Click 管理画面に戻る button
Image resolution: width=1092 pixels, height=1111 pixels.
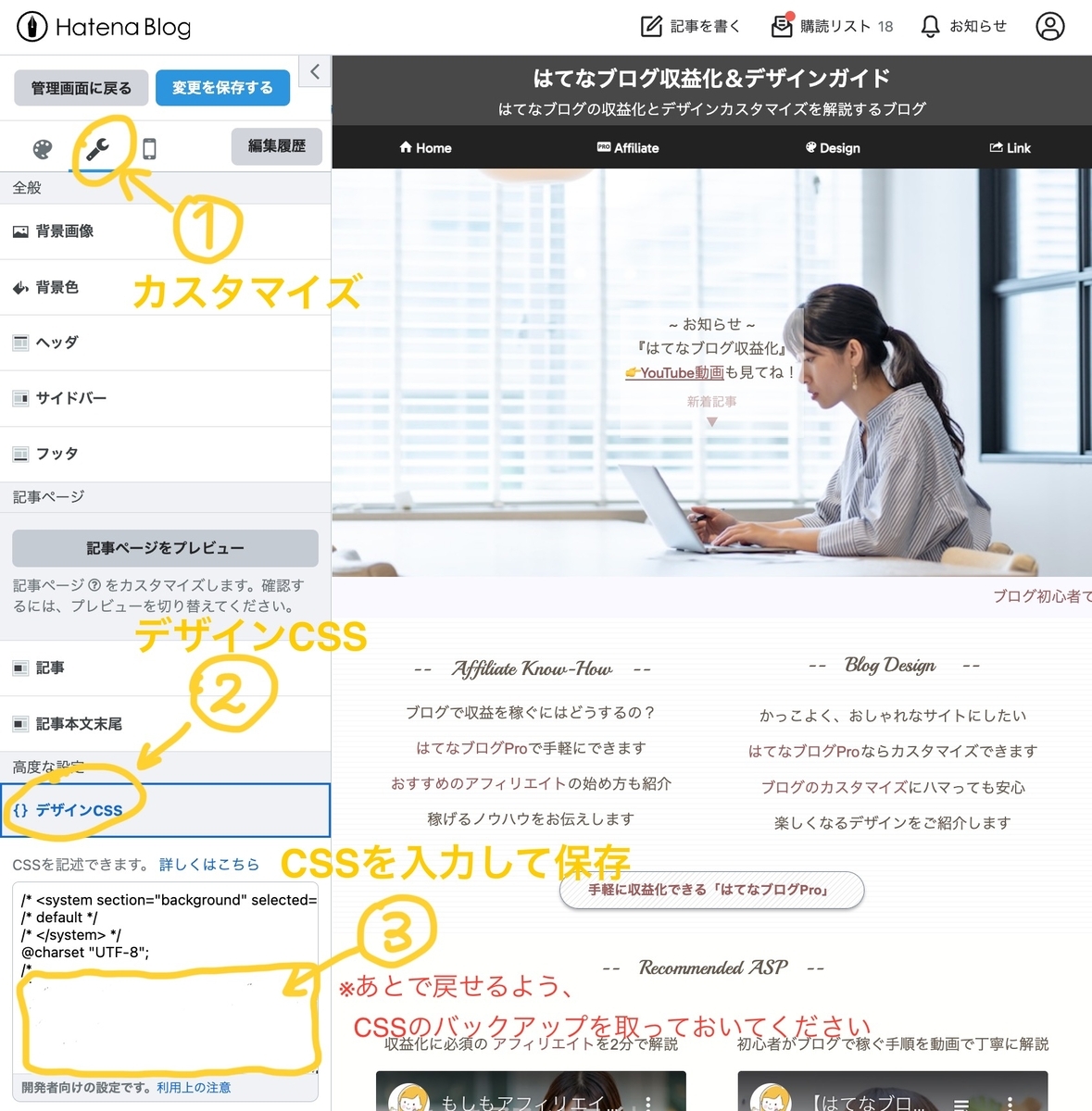click(81, 88)
